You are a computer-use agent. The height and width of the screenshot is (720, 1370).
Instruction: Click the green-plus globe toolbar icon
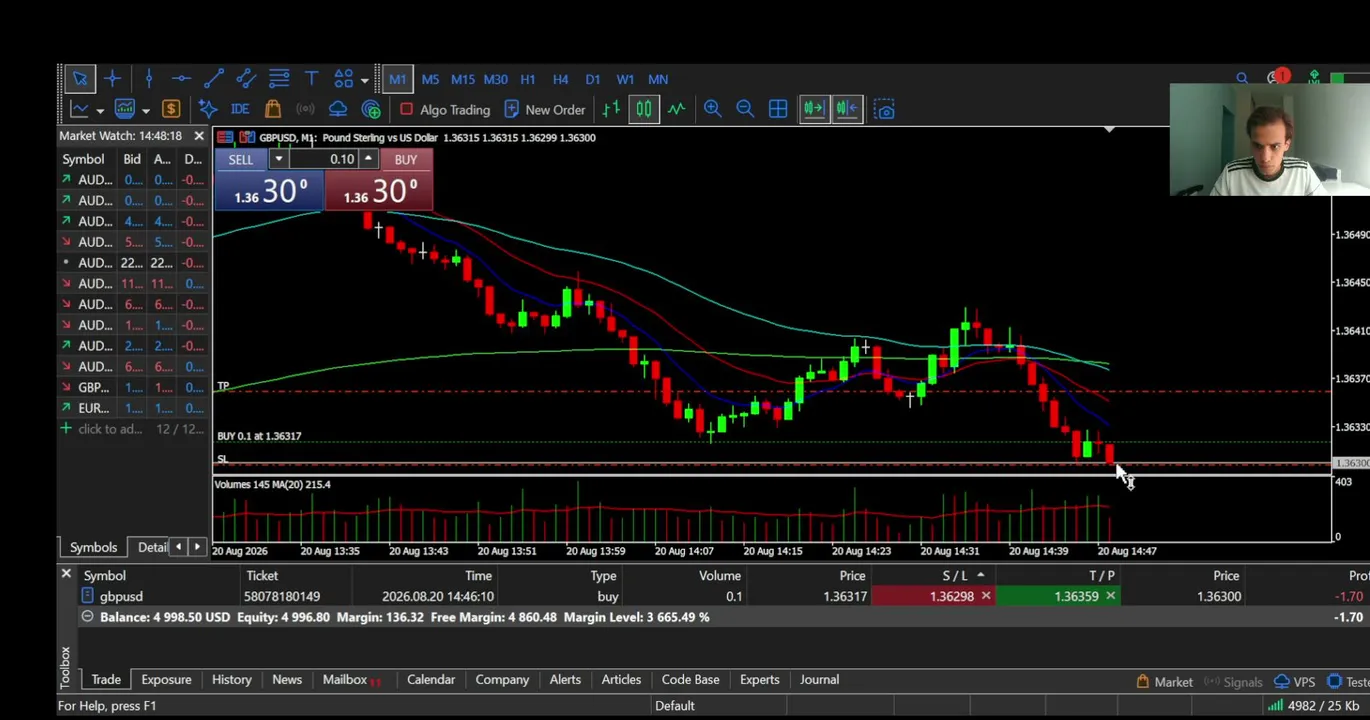(371, 110)
